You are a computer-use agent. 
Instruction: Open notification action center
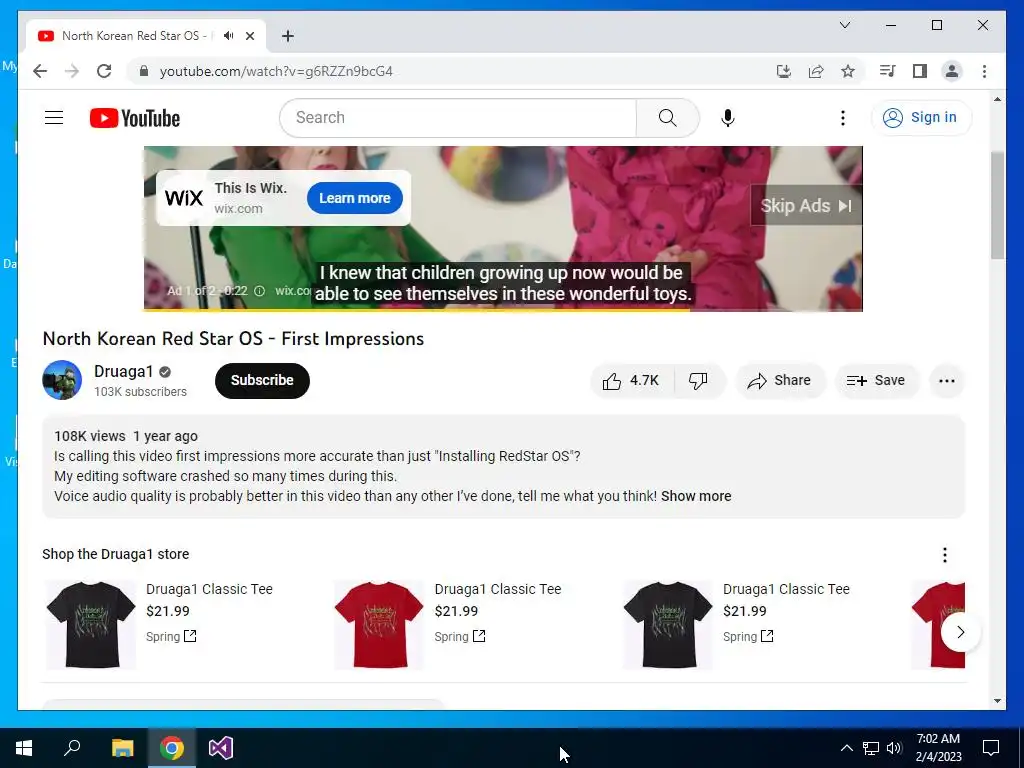(991, 748)
